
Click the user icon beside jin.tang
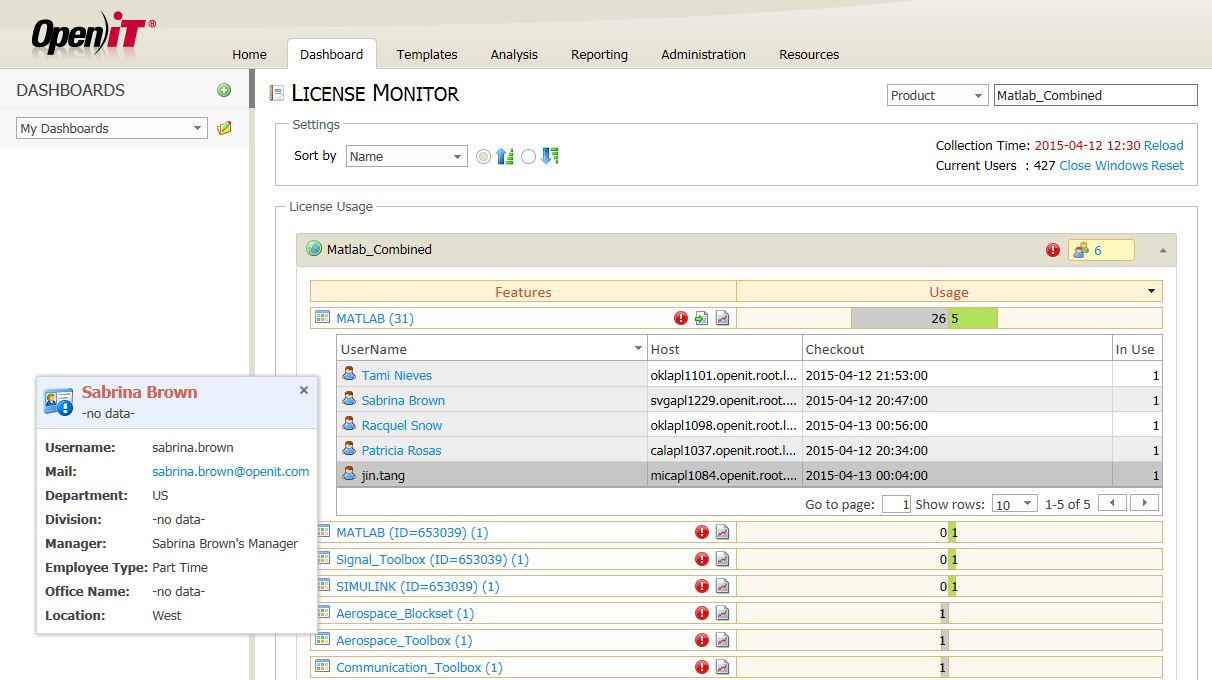tap(349, 474)
